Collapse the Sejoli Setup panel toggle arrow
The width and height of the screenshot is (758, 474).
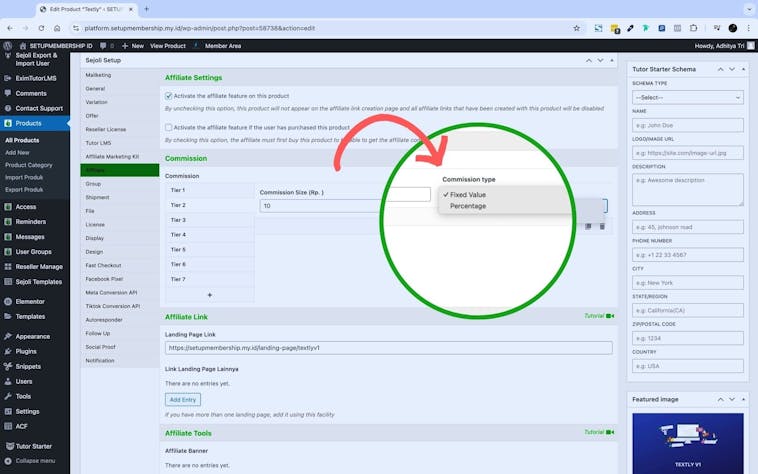610,60
